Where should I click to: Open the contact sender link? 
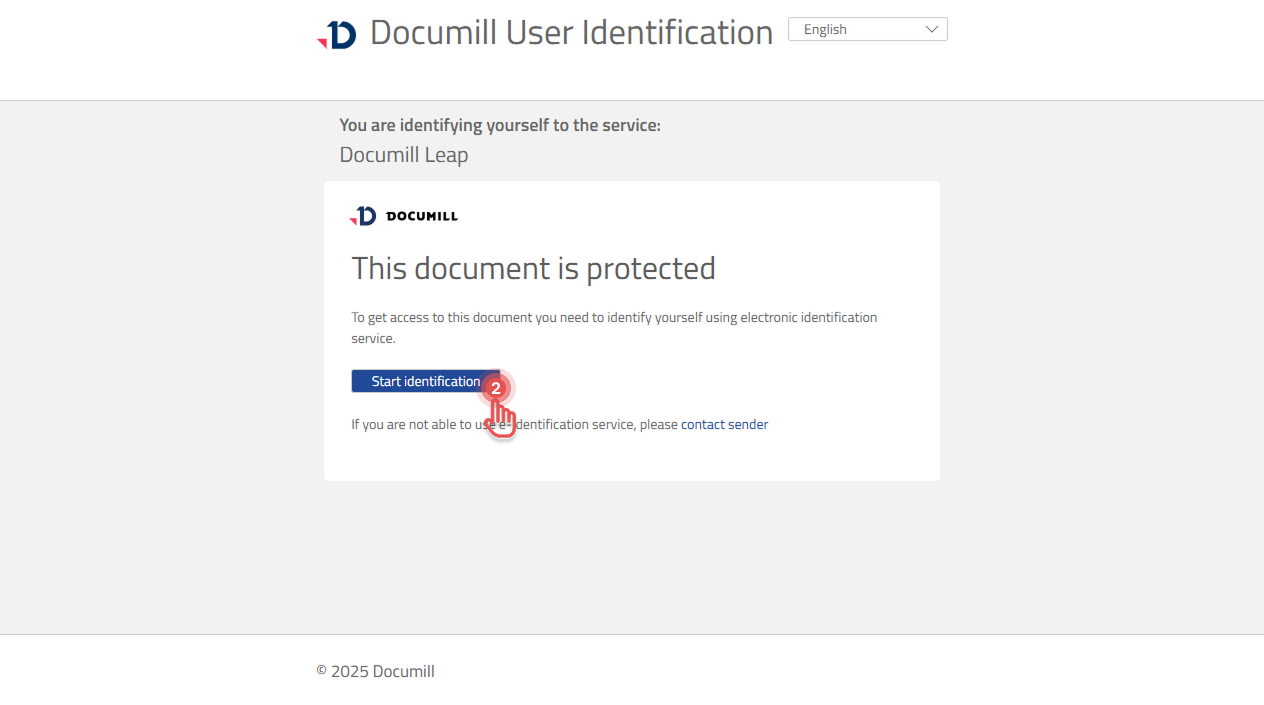(724, 424)
